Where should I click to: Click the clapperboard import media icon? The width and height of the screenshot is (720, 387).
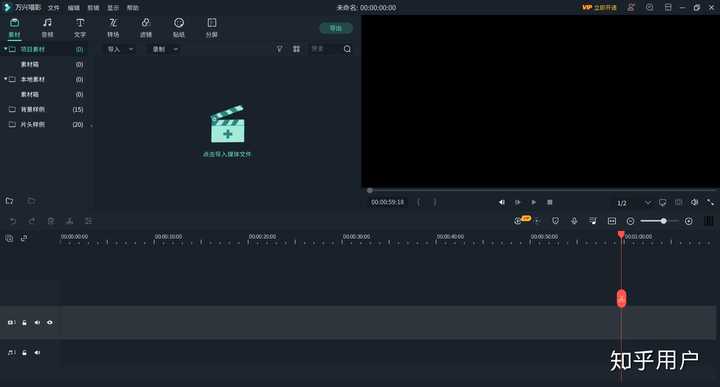tap(228, 124)
